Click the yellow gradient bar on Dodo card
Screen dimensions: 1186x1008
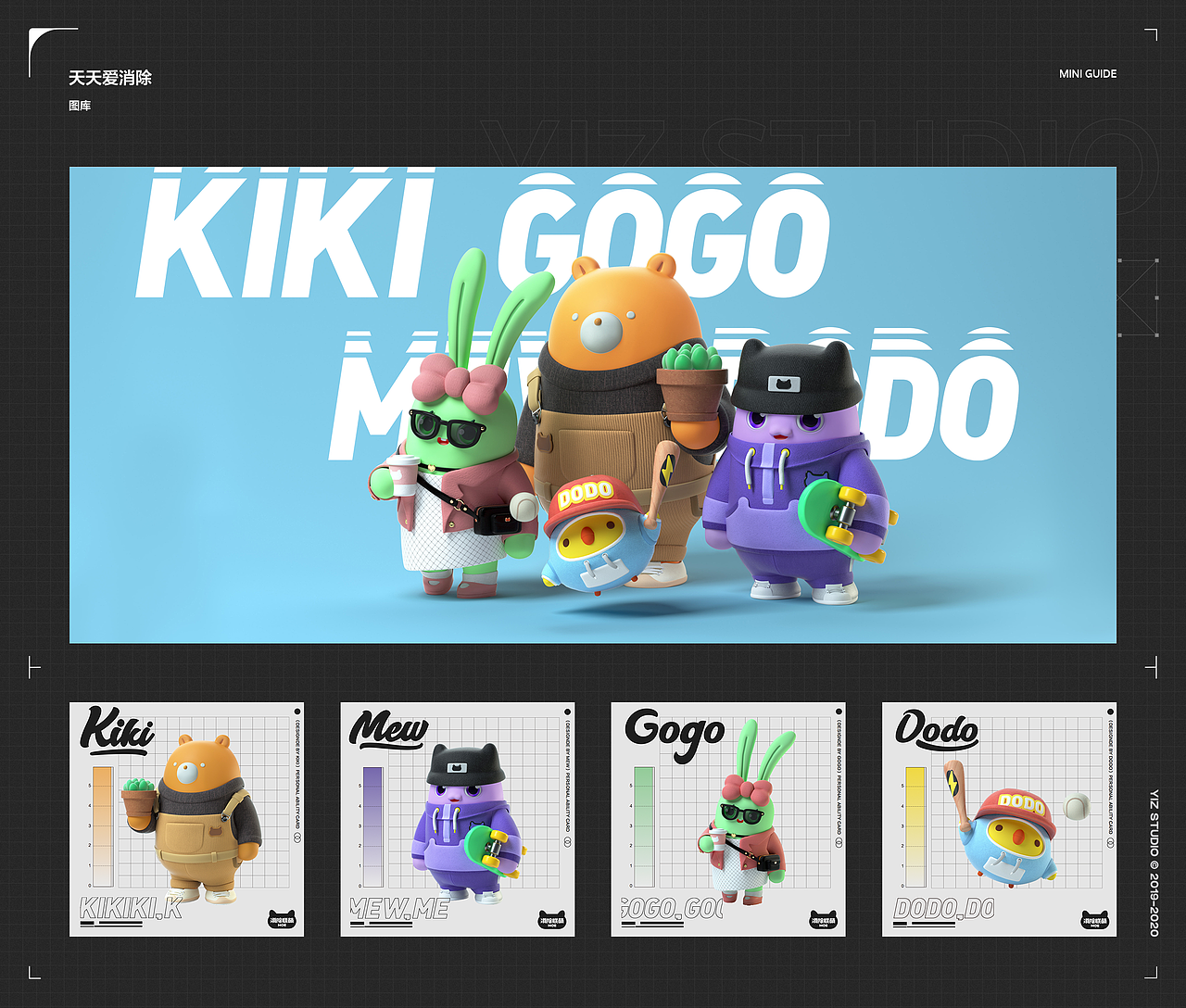tap(915, 826)
